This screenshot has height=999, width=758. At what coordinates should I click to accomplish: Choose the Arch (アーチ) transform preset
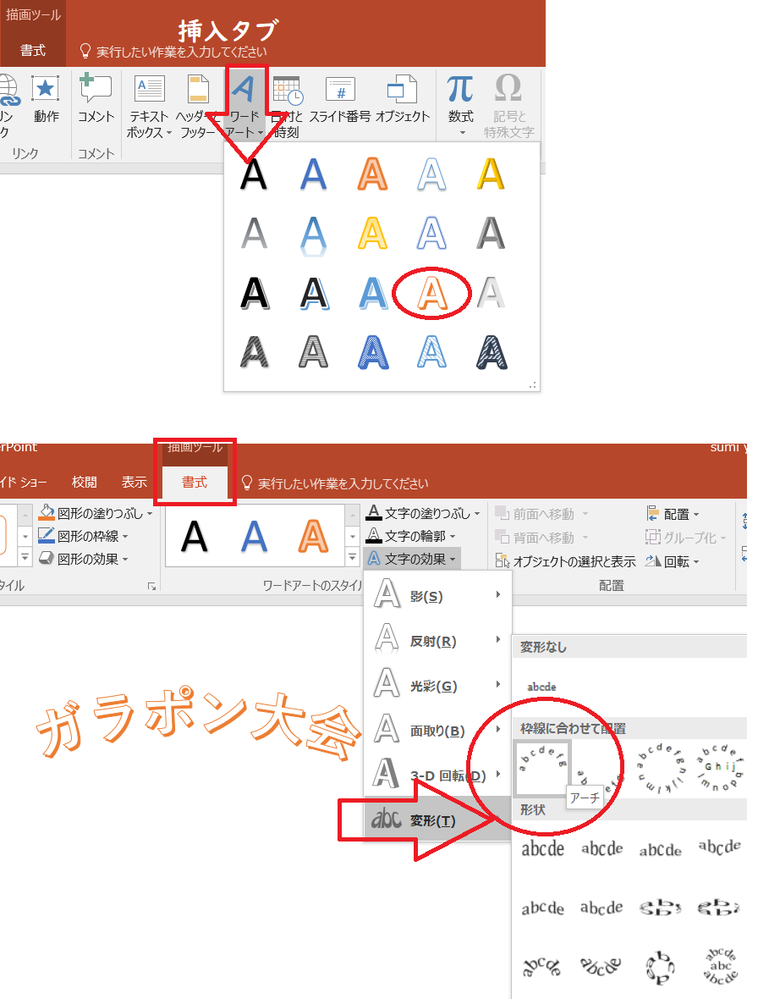(x=541, y=768)
